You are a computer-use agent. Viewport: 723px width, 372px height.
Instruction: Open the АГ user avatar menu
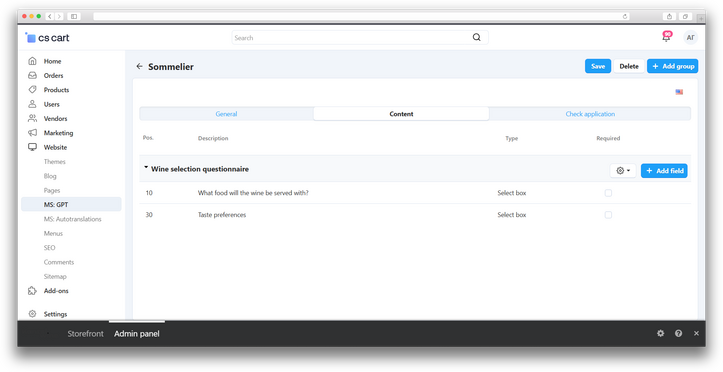(x=690, y=38)
